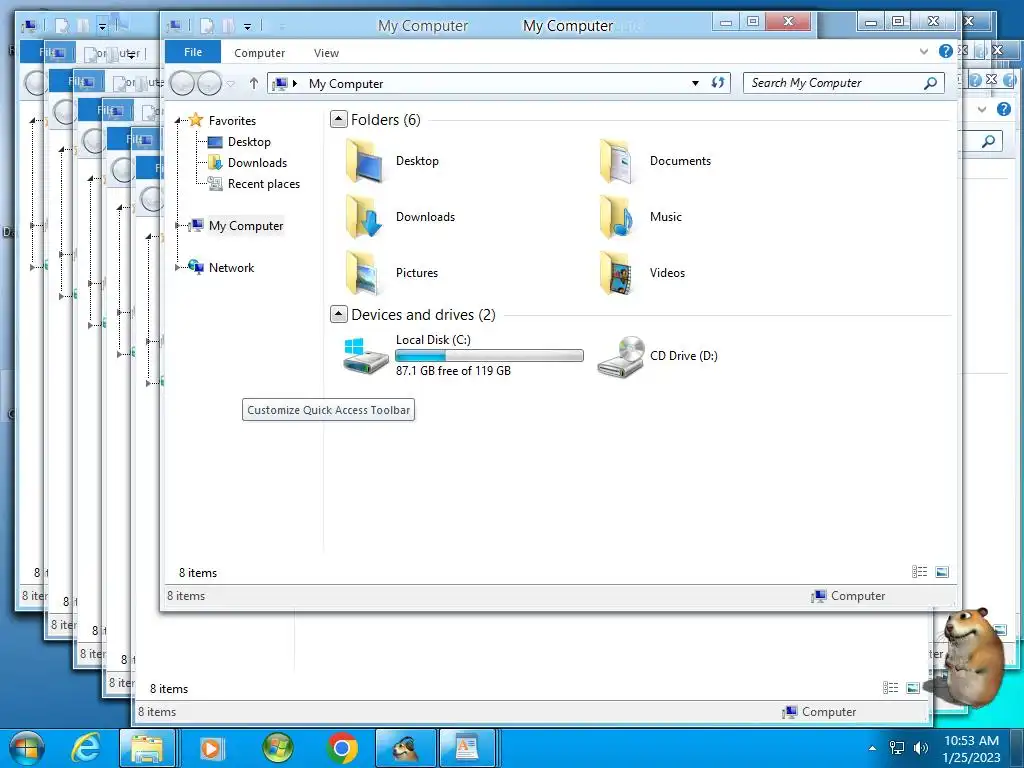Select Favorites in the navigation pane
The width and height of the screenshot is (1024, 768).
[x=232, y=121]
